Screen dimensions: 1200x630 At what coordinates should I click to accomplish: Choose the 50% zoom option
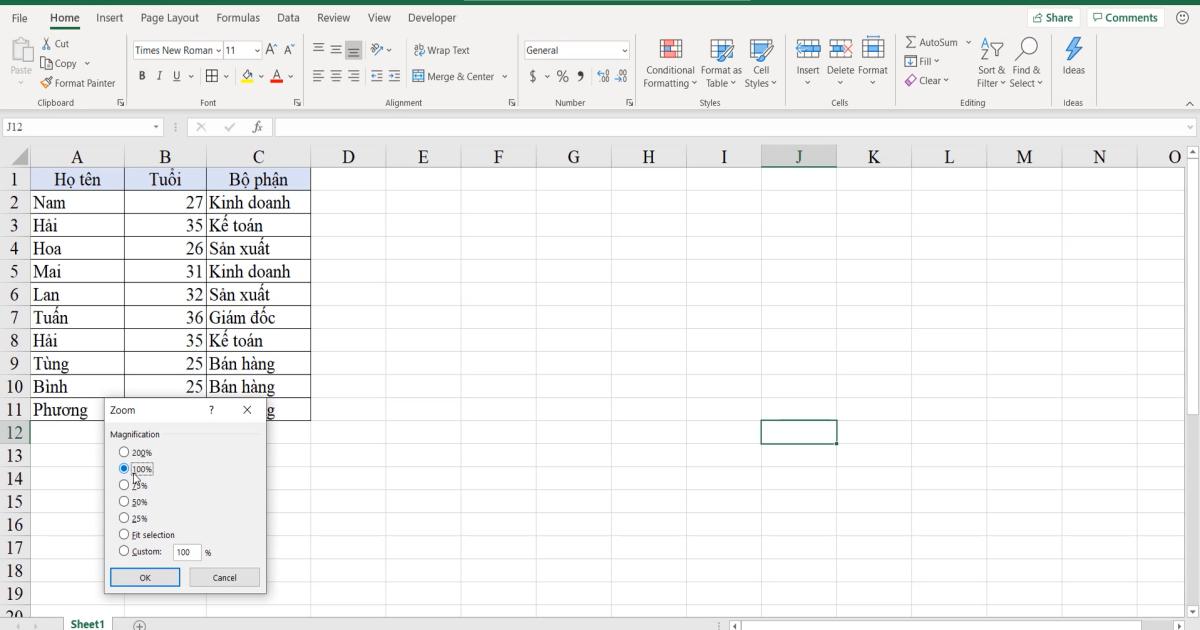click(x=125, y=501)
